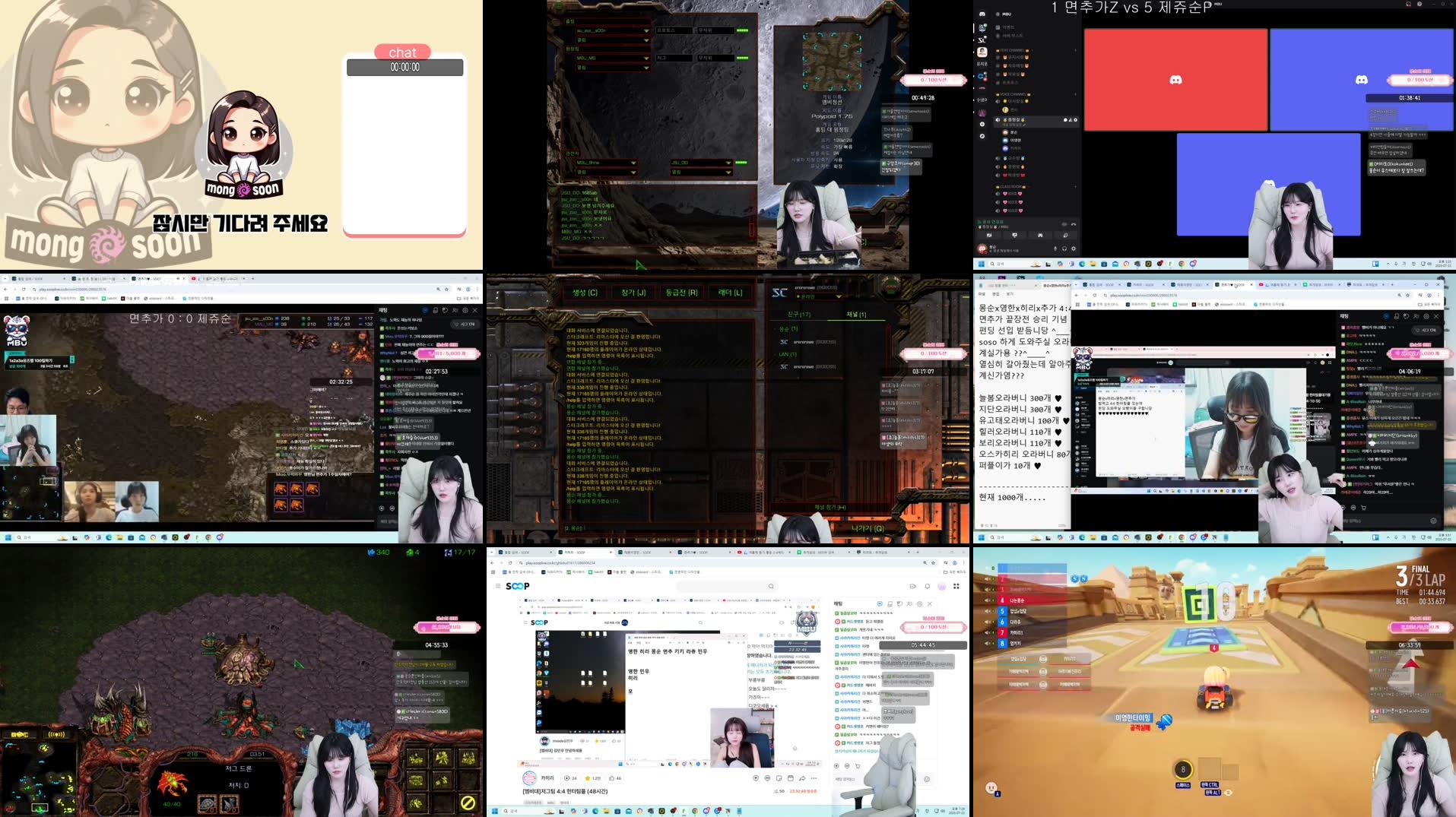The width and height of the screenshot is (1456, 817).
Task: Click the 참가 (J) button in the StarCraft lobby
Action: pyautogui.click(x=633, y=293)
